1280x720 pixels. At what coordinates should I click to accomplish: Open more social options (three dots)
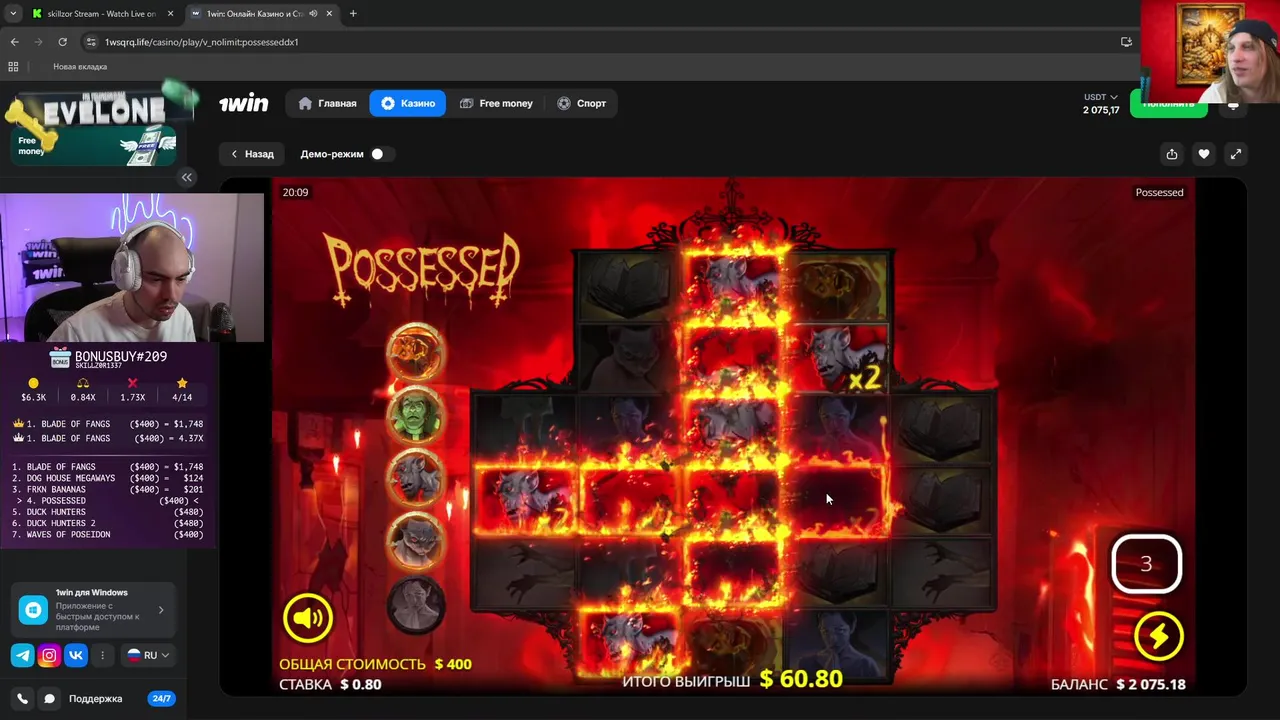click(102, 655)
